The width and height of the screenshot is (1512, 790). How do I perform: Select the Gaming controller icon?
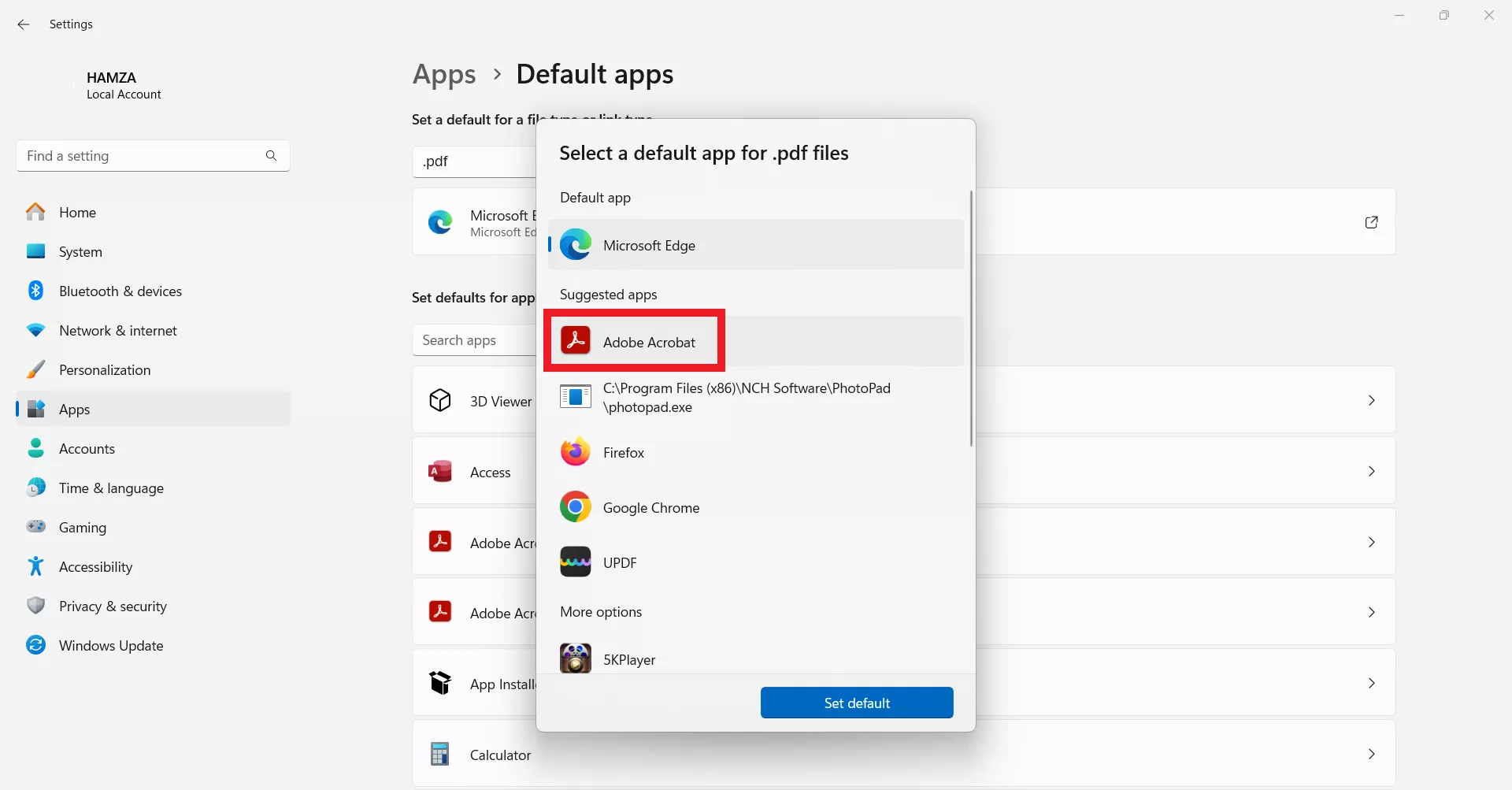pyautogui.click(x=36, y=527)
